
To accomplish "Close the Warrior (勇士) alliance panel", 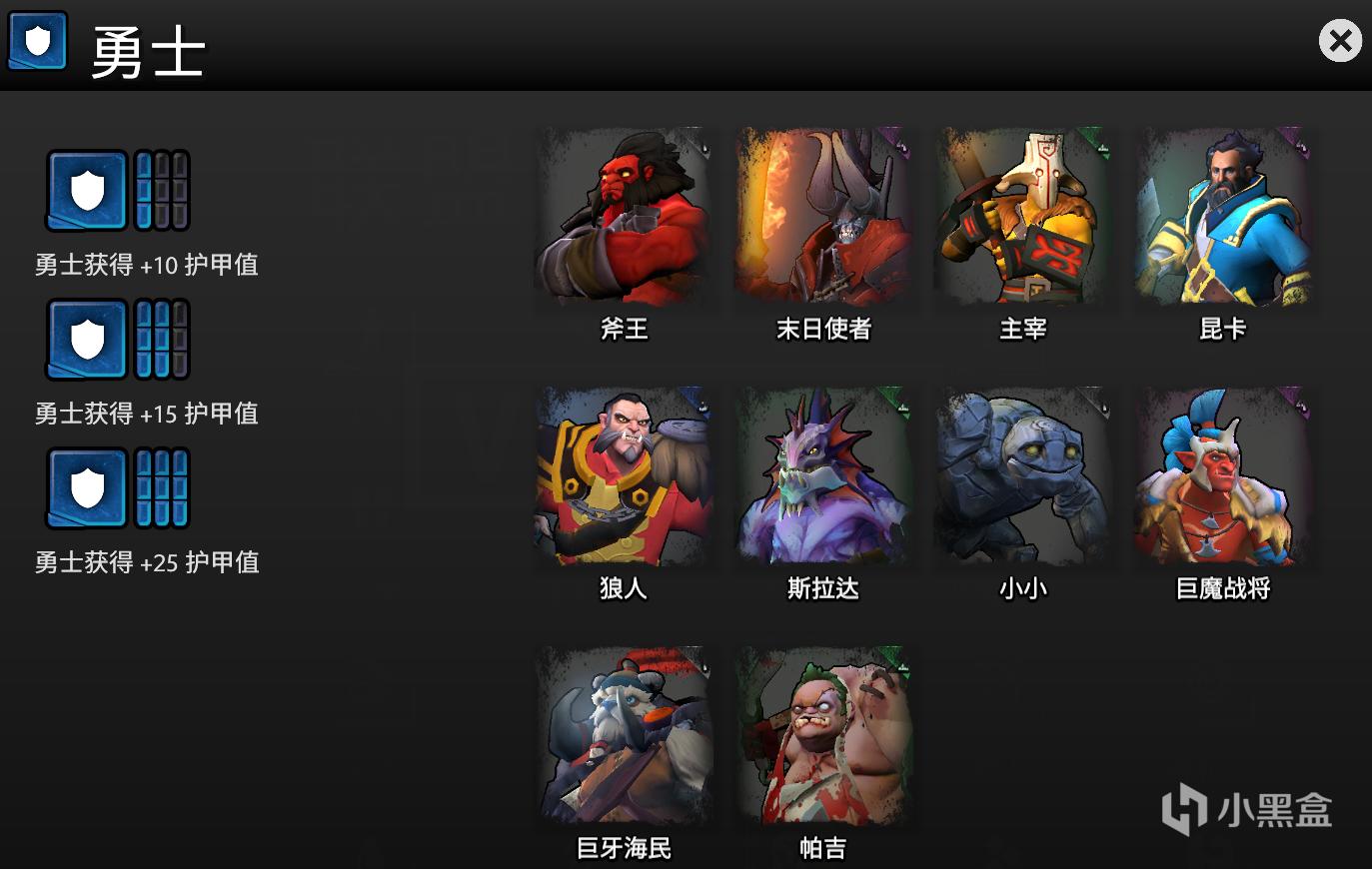I will click(x=1340, y=41).
